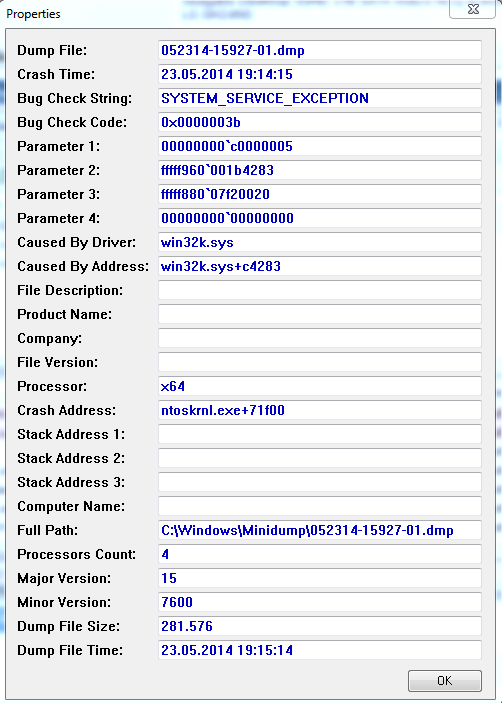Click the "Crash Time:" label
The height and width of the screenshot is (703, 502).
[x=56, y=74]
